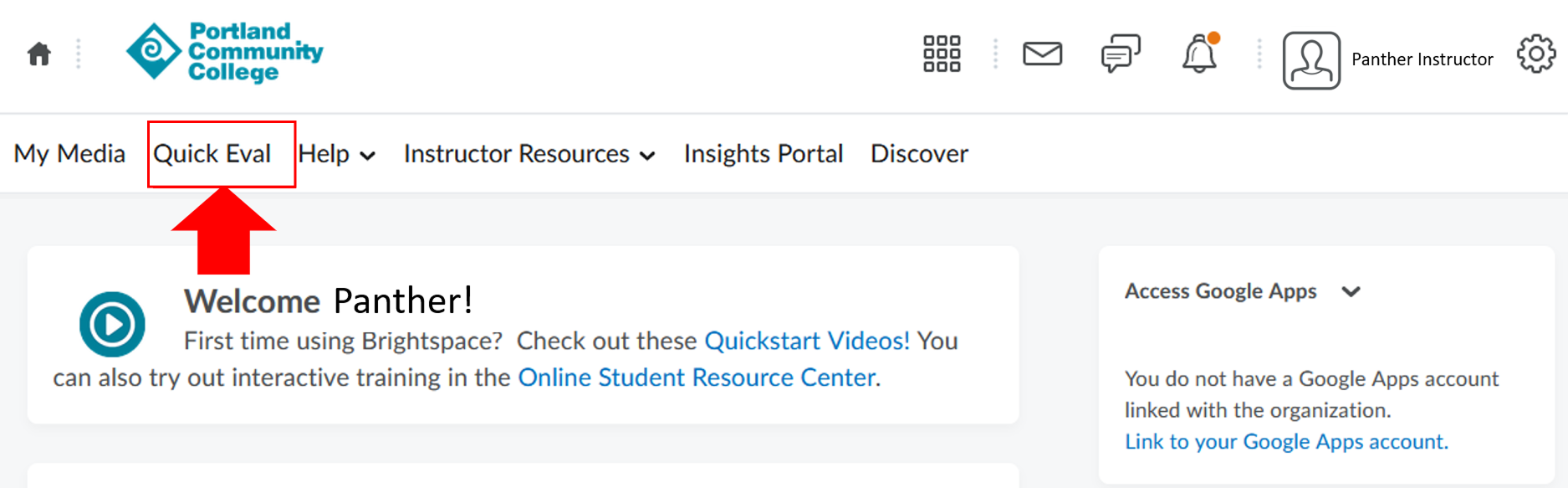Expand the Instructor Resources dropdown
Image resolution: width=1568 pixels, height=488 pixels.
tap(529, 154)
